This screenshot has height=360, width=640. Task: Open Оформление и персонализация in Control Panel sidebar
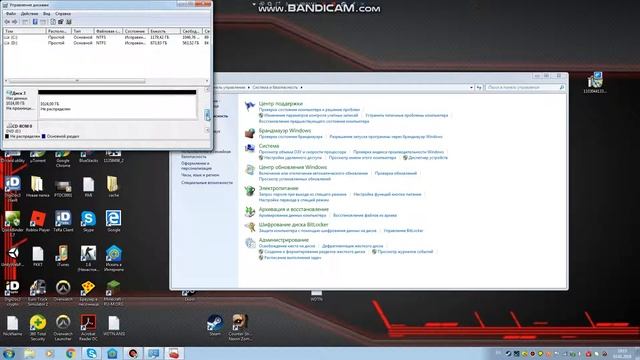196,166
